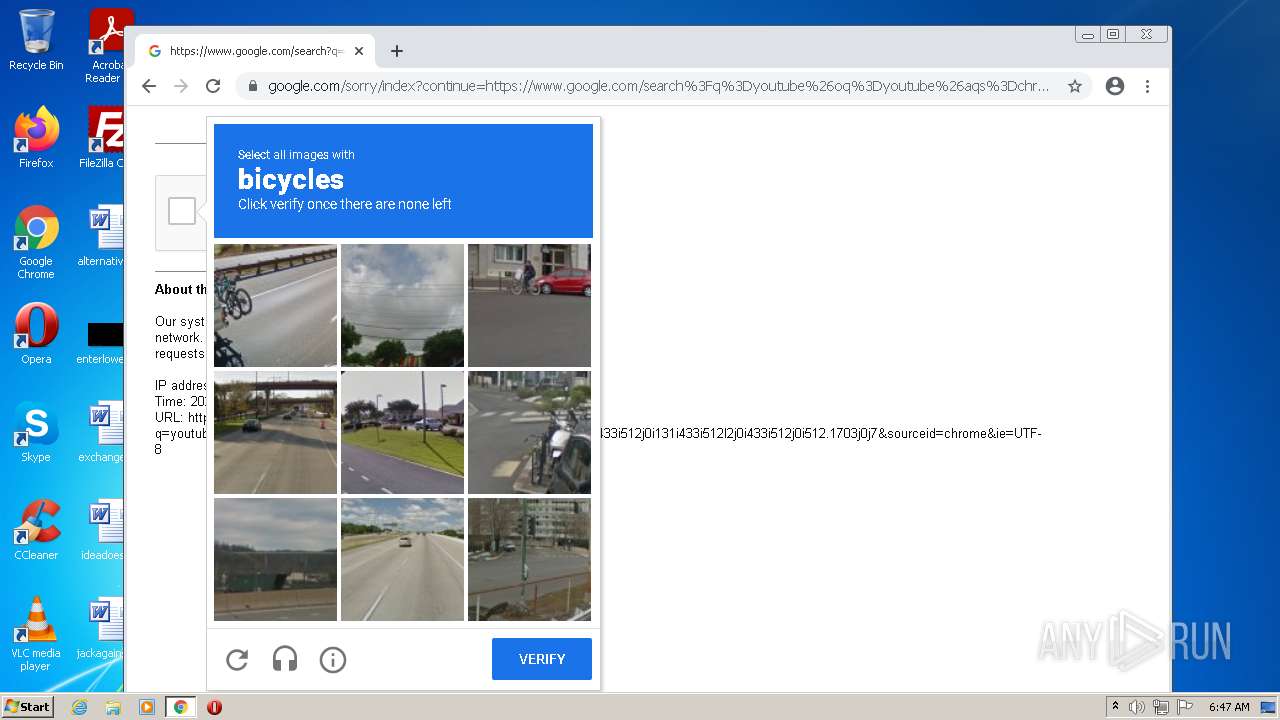Open volume control in system tray
The width and height of the screenshot is (1280, 720).
[x=1137, y=707]
